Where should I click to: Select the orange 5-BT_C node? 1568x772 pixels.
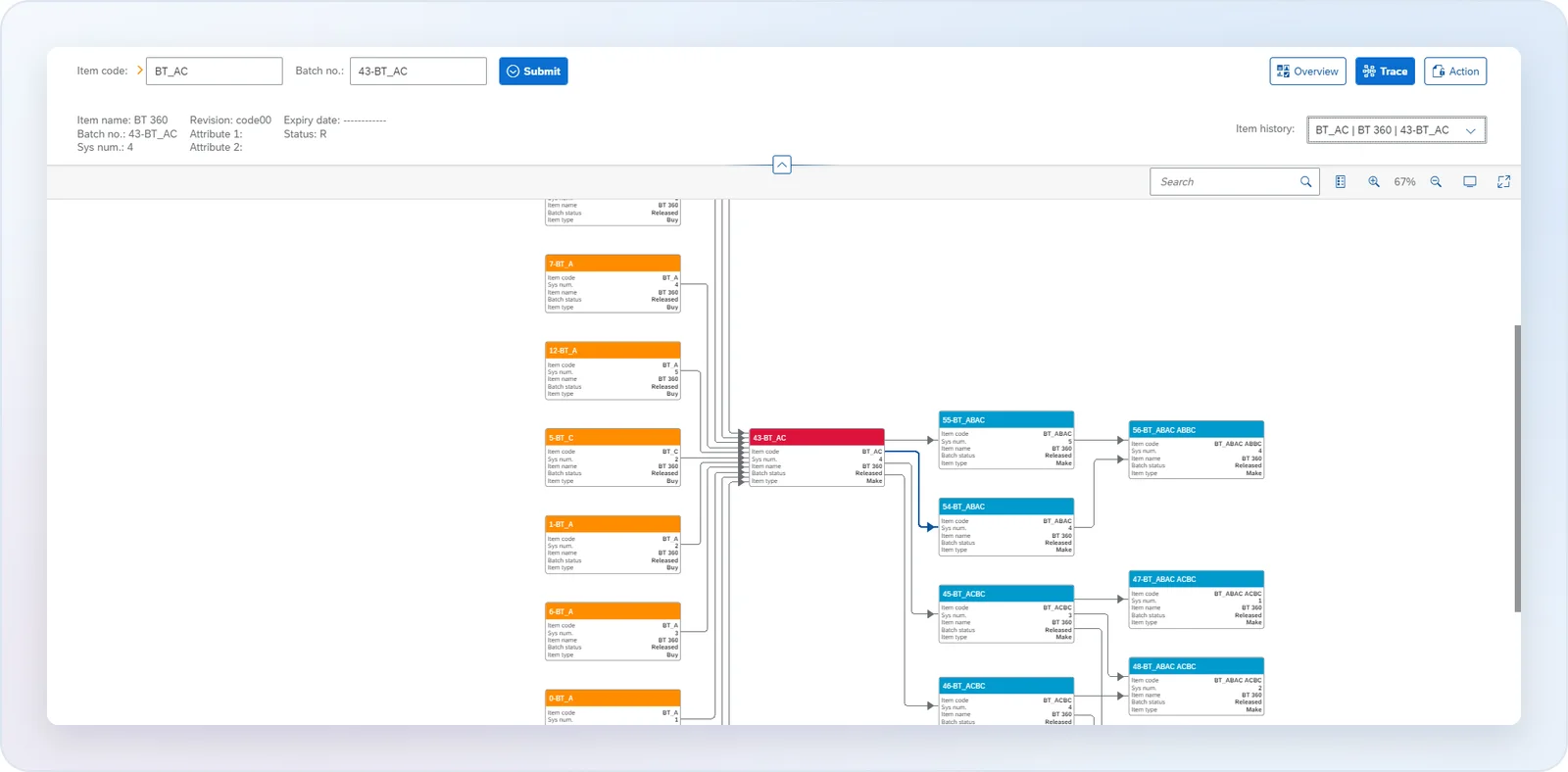tap(612, 458)
